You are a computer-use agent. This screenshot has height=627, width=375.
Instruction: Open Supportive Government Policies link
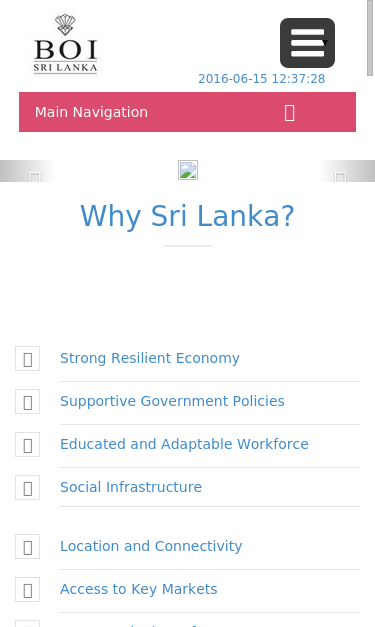[172, 401]
